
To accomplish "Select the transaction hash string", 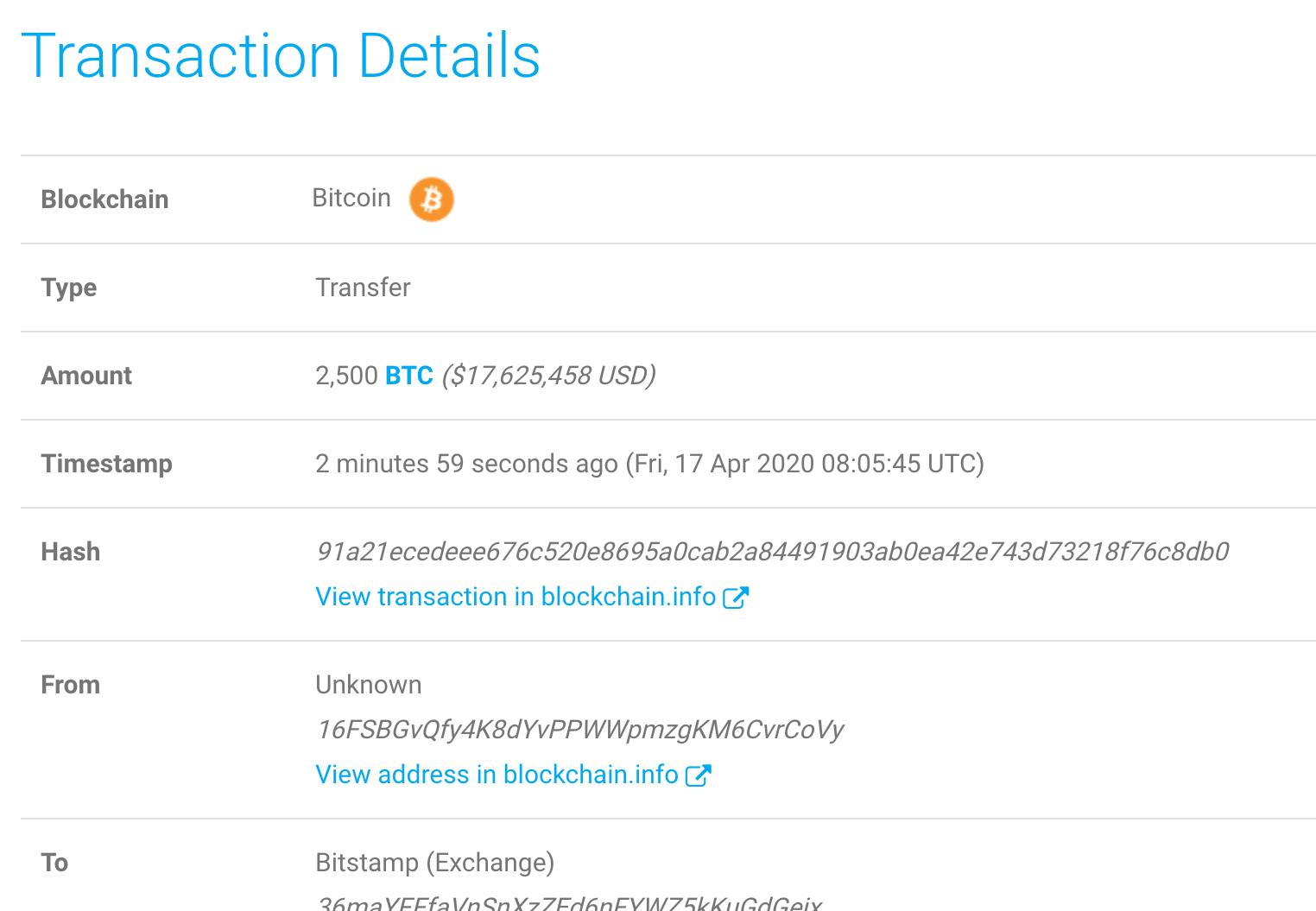I will click(x=772, y=552).
